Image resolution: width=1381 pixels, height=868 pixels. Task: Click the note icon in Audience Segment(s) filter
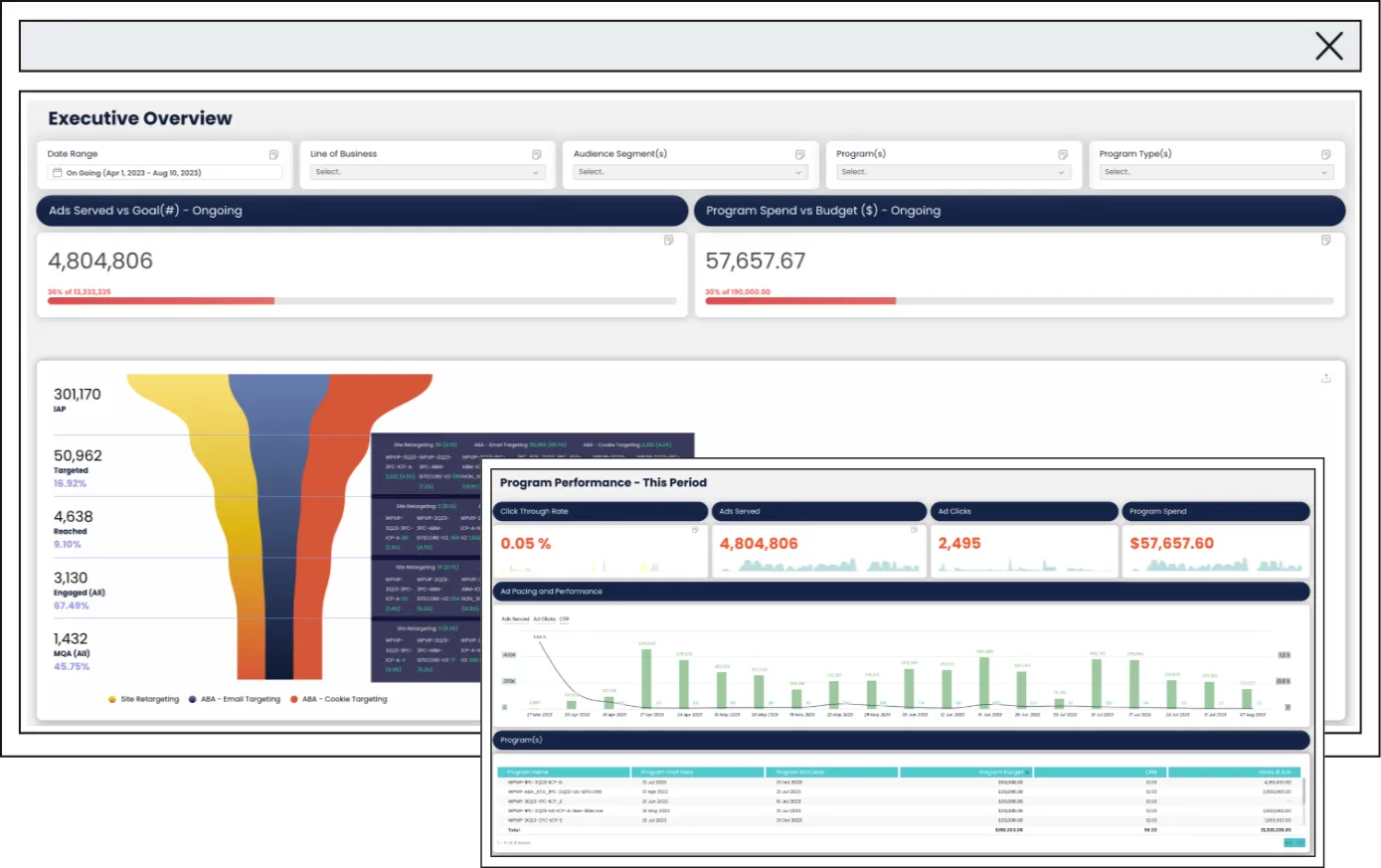799,155
